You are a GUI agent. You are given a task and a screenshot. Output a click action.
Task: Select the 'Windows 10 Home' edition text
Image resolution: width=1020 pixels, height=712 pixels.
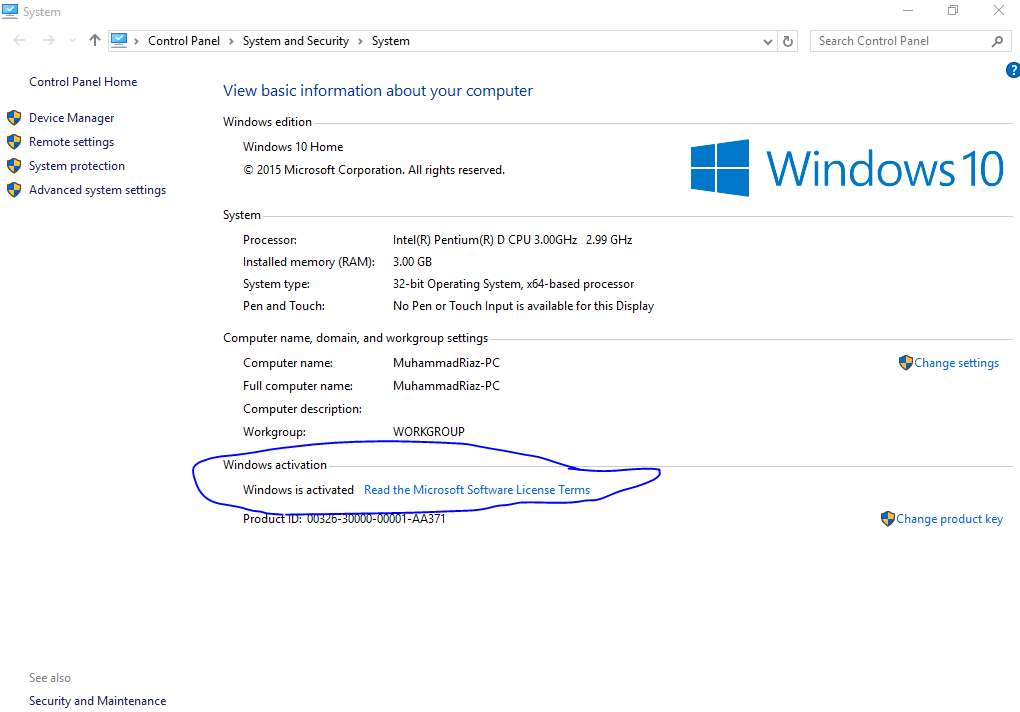click(293, 147)
